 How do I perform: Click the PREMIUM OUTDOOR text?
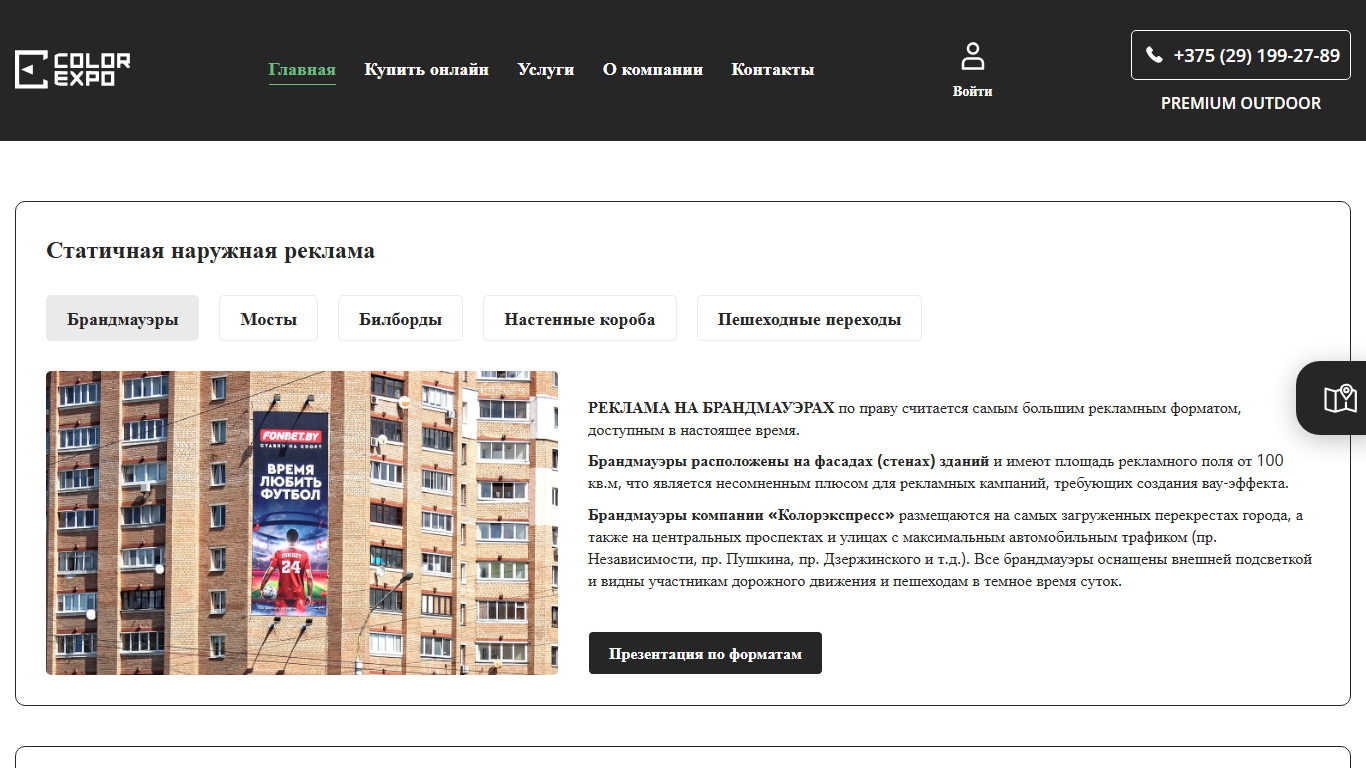pyautogui.click(x=1241, y=103)
